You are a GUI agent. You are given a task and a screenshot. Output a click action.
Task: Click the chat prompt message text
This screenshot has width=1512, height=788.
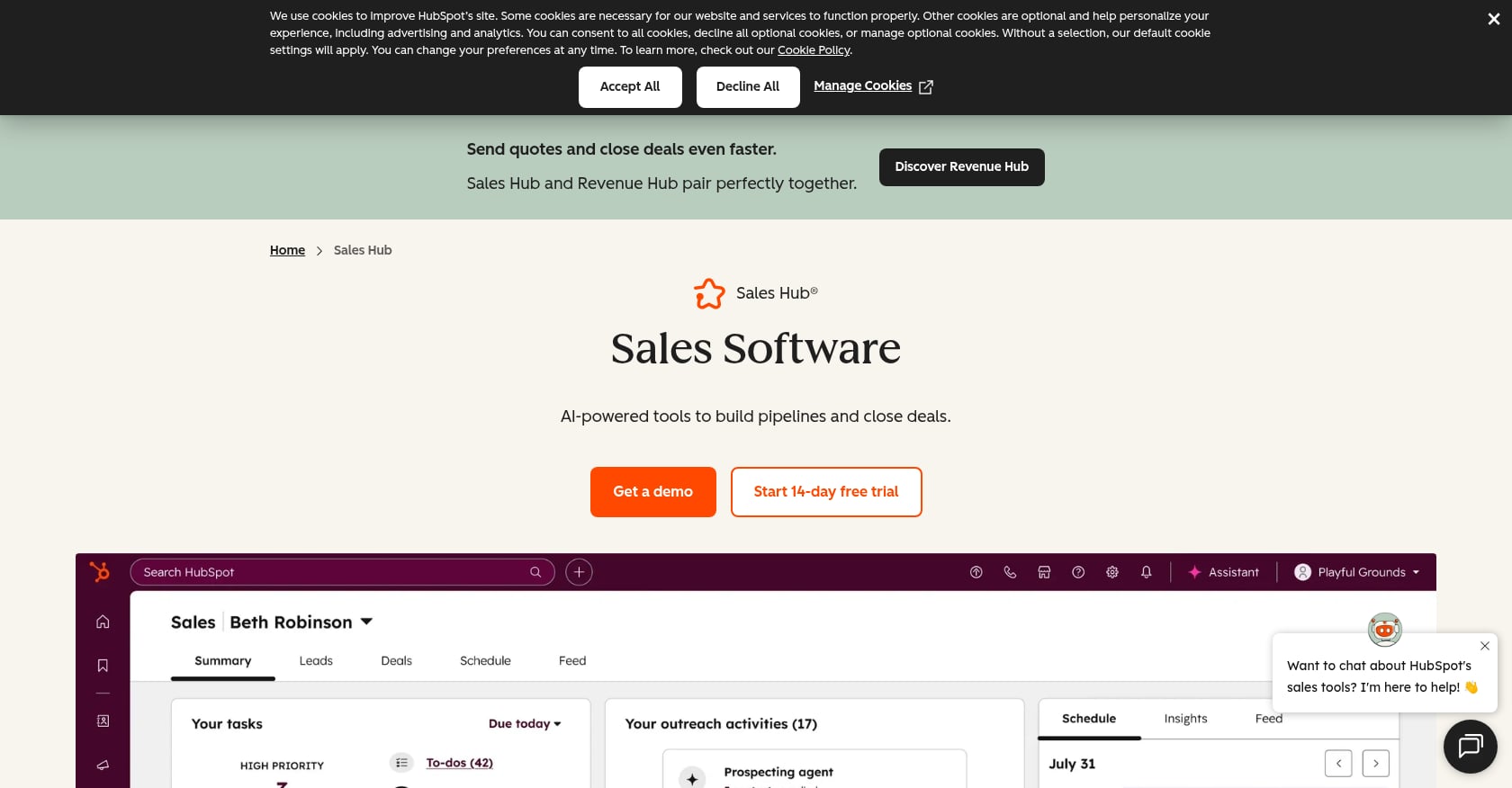click(1381, 676)
